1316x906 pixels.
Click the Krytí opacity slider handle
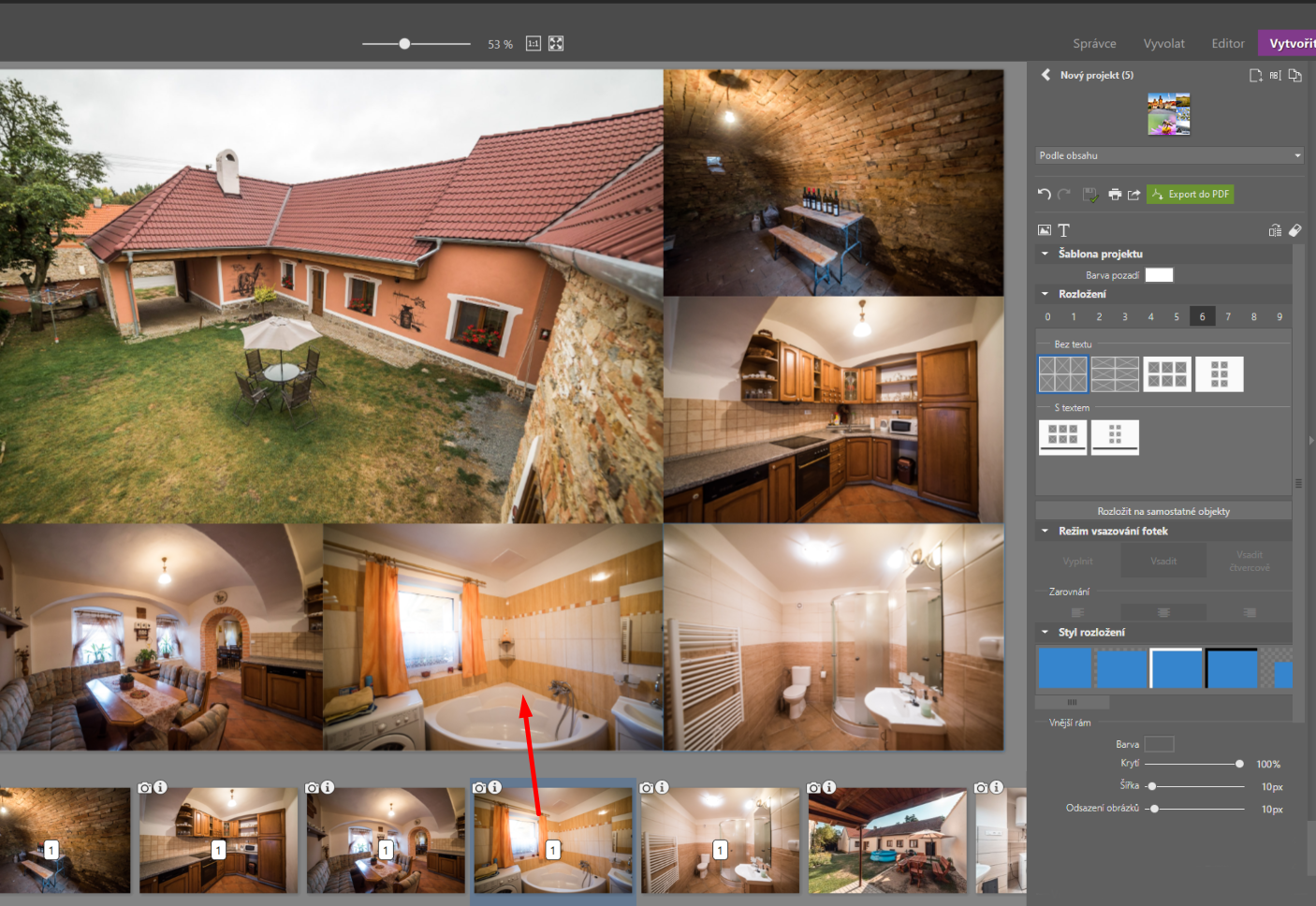[1239, 764]
